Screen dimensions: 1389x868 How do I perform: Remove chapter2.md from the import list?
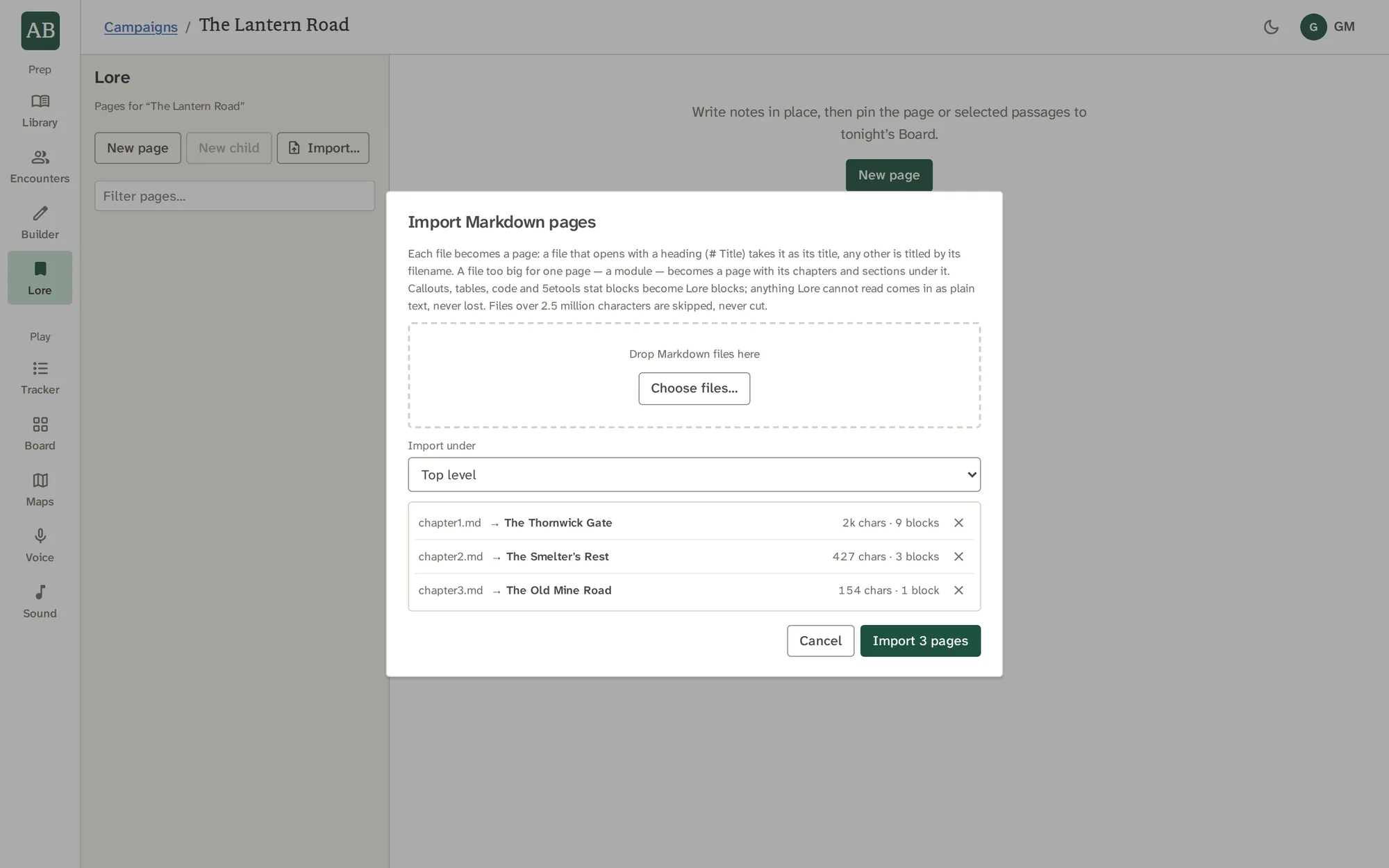point(958,556)
